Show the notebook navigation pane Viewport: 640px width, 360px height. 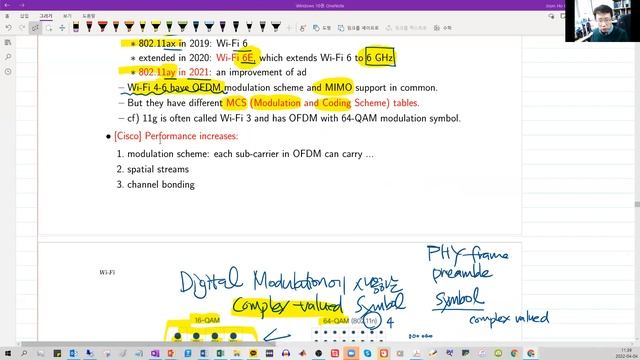tap(8, 42)
